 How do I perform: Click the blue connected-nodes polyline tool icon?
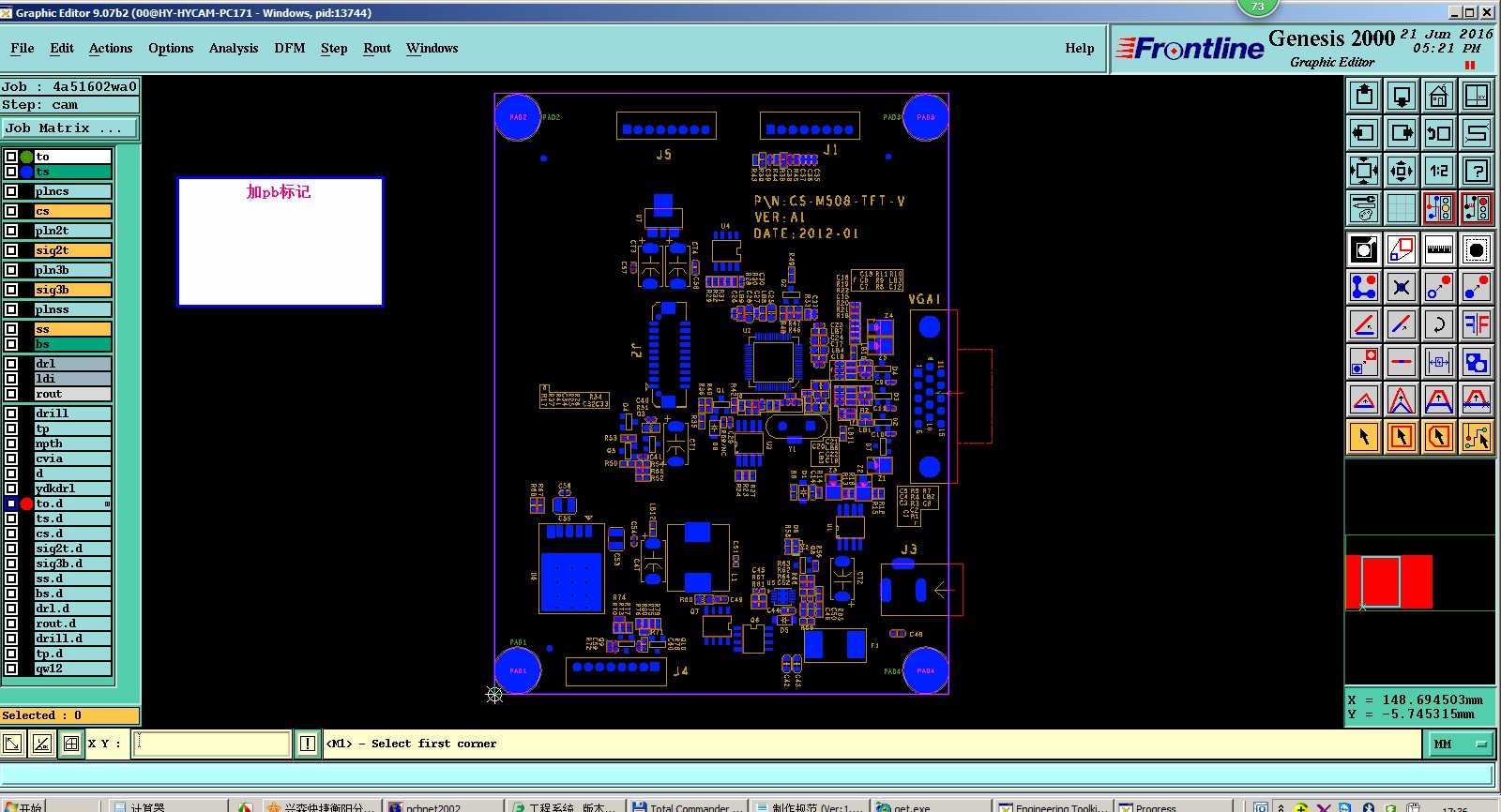[x=1364, y=288]
